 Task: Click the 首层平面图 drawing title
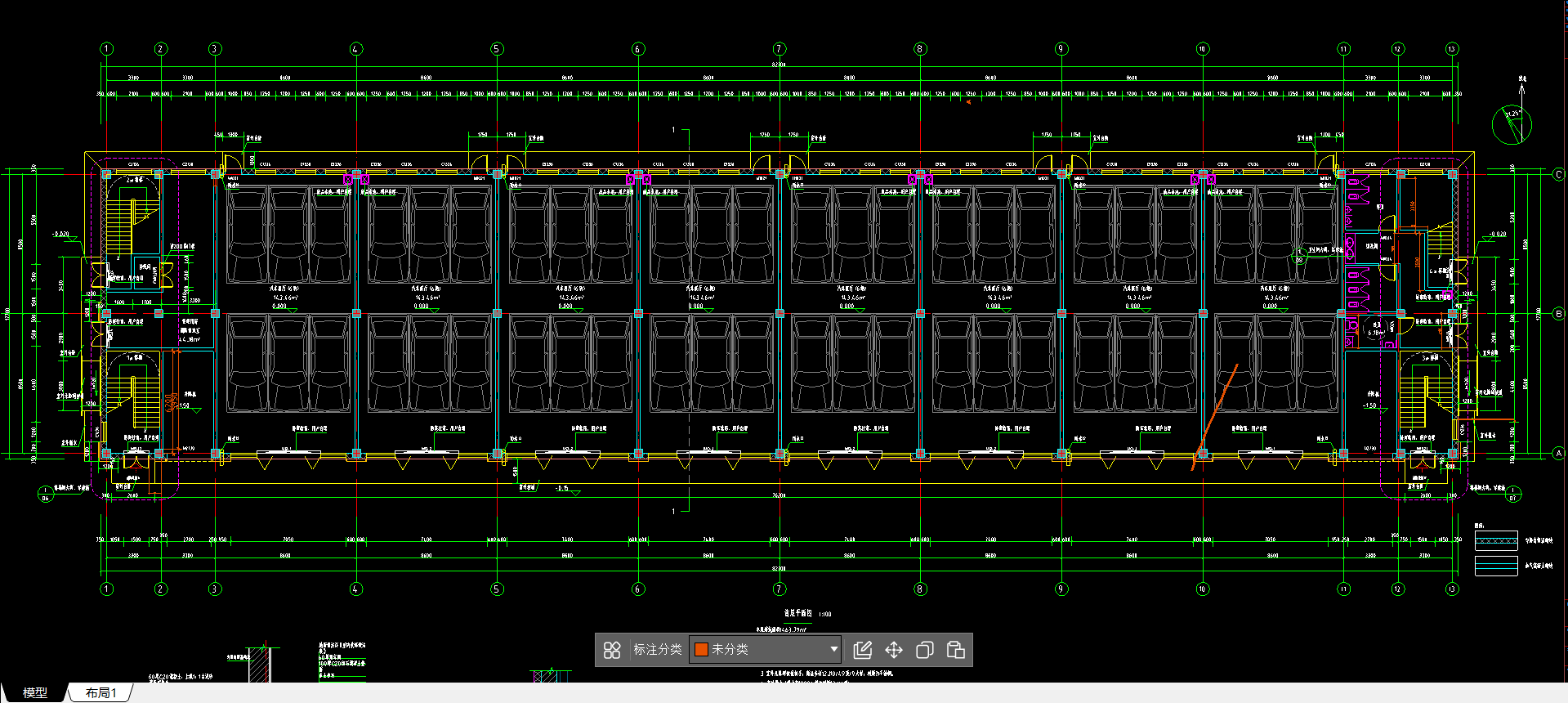[797, 613]
